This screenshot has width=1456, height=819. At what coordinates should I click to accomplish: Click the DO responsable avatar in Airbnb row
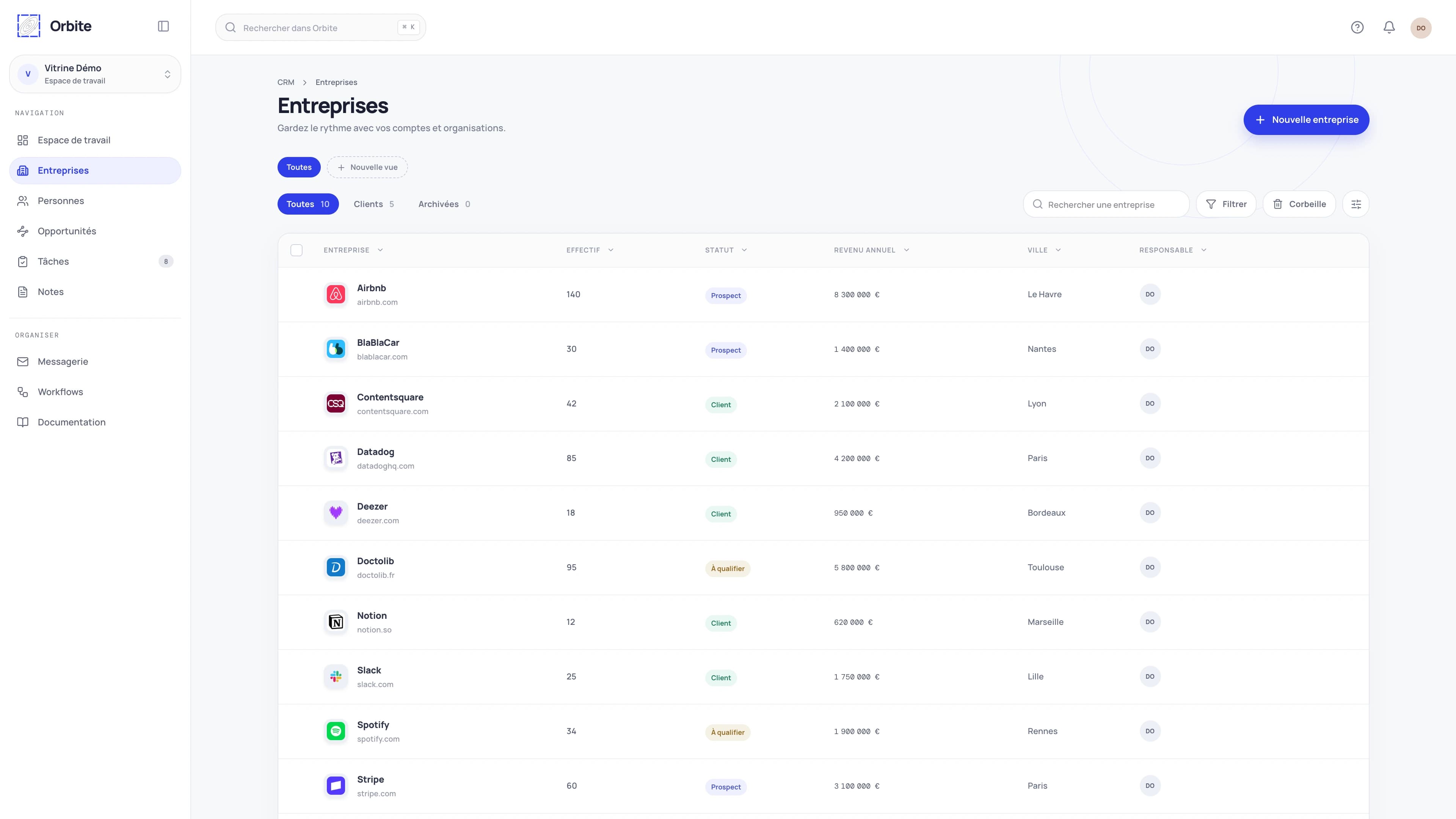pyautogui.click(x=1150, y=295)
